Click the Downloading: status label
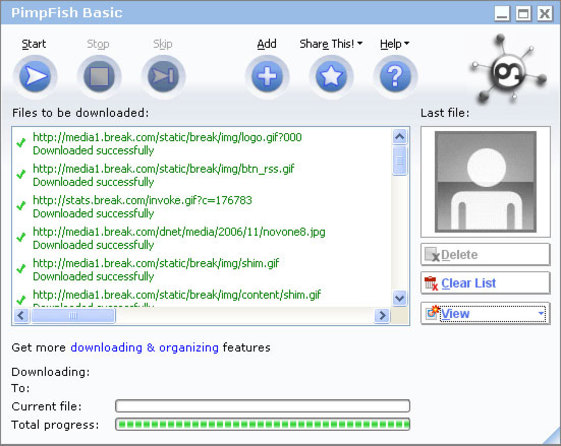Screen dimensions: 561x446 click(x=51, y=372)
